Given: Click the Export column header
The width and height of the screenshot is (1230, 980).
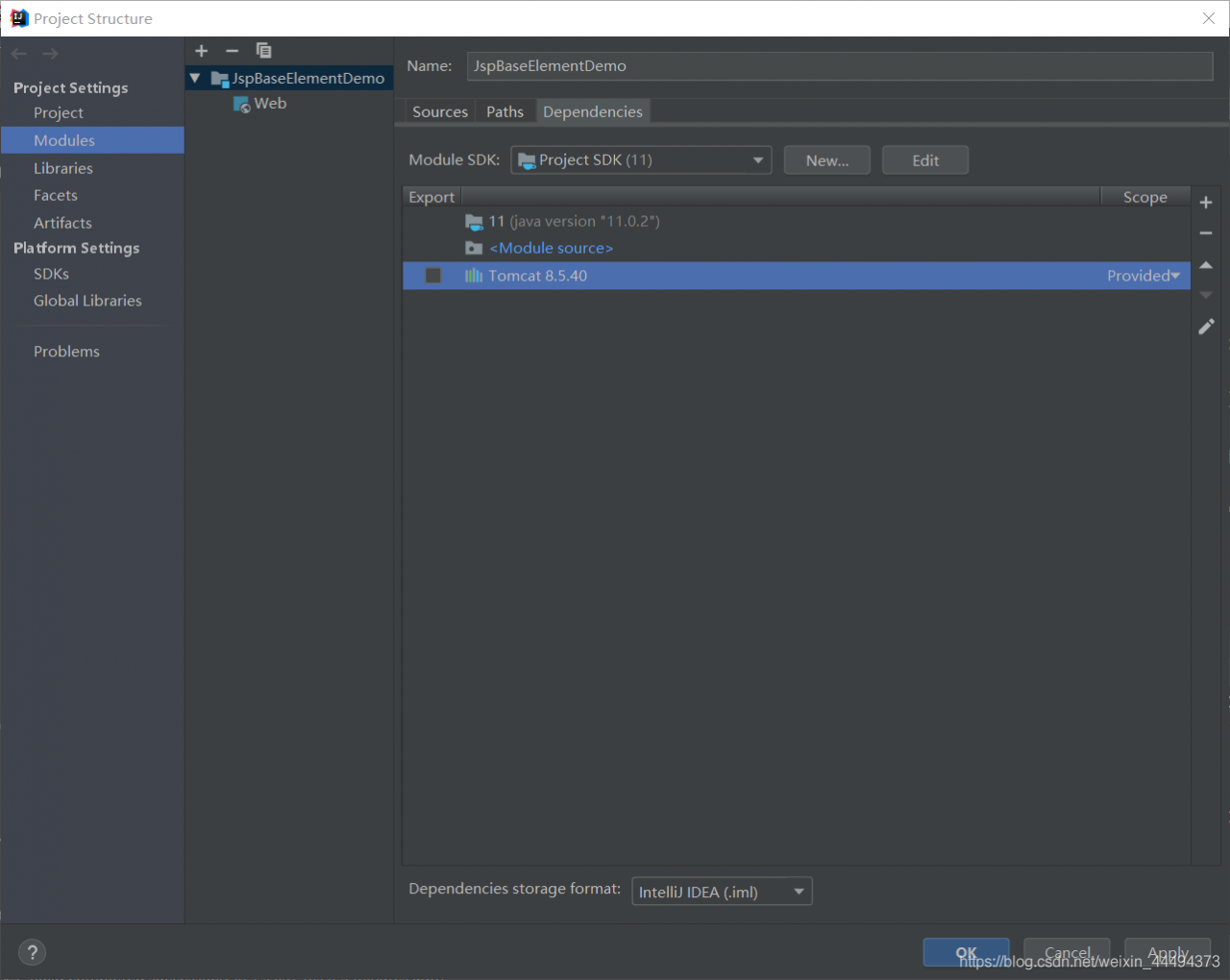Looking at the screenshot, I should [x=431, y=197].
